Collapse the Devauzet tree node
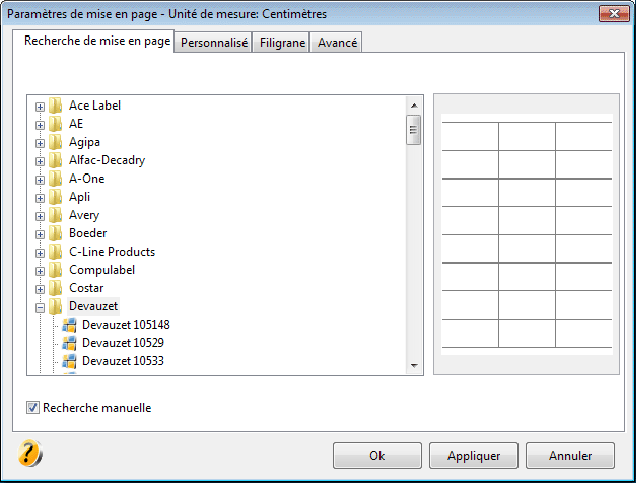 coord(40,308)
